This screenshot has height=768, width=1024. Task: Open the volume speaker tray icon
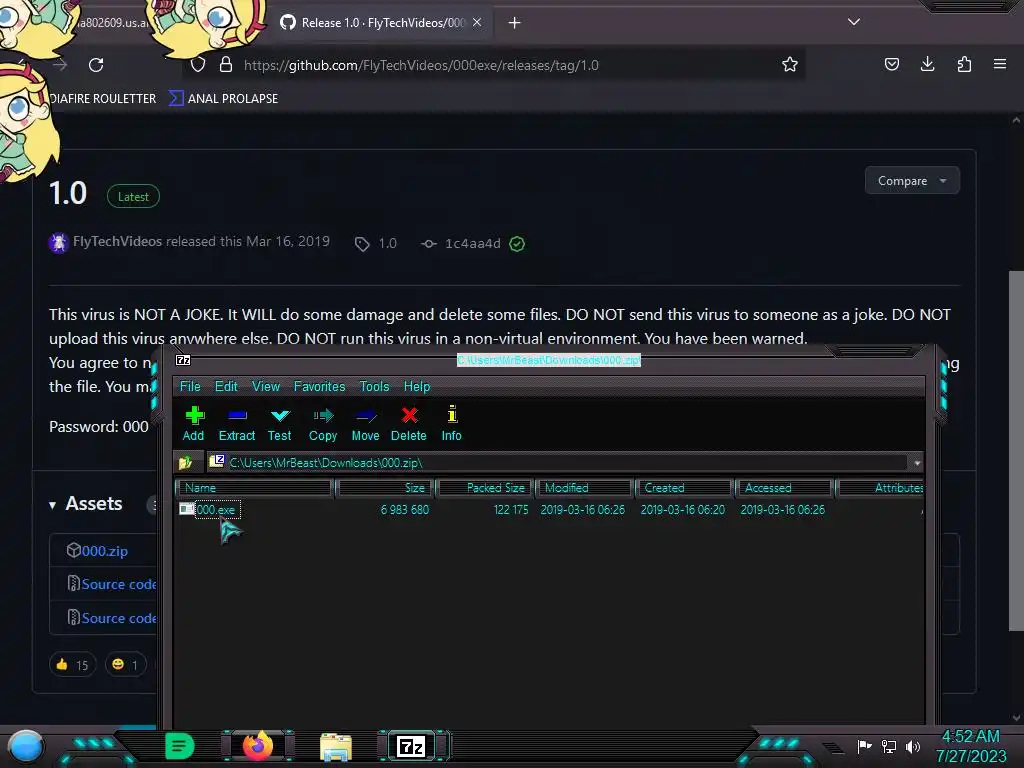coord(913,746)
